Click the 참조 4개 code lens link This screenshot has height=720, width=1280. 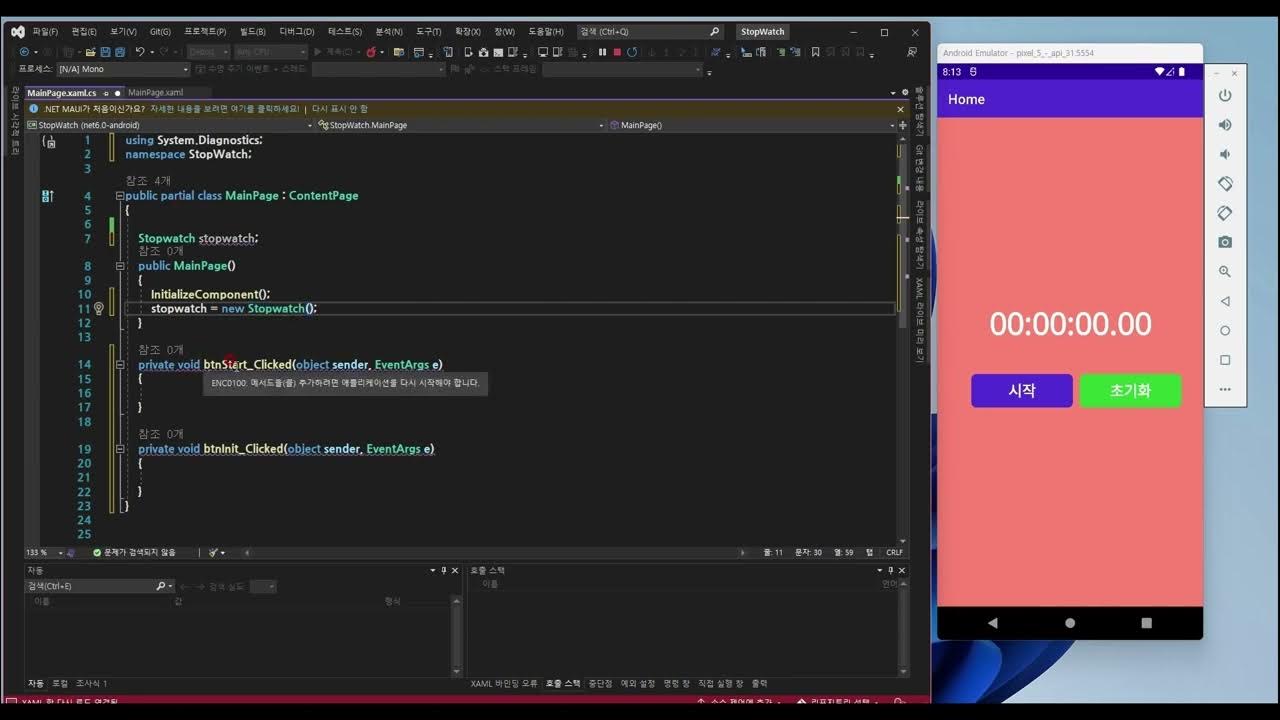click(148, 181)
